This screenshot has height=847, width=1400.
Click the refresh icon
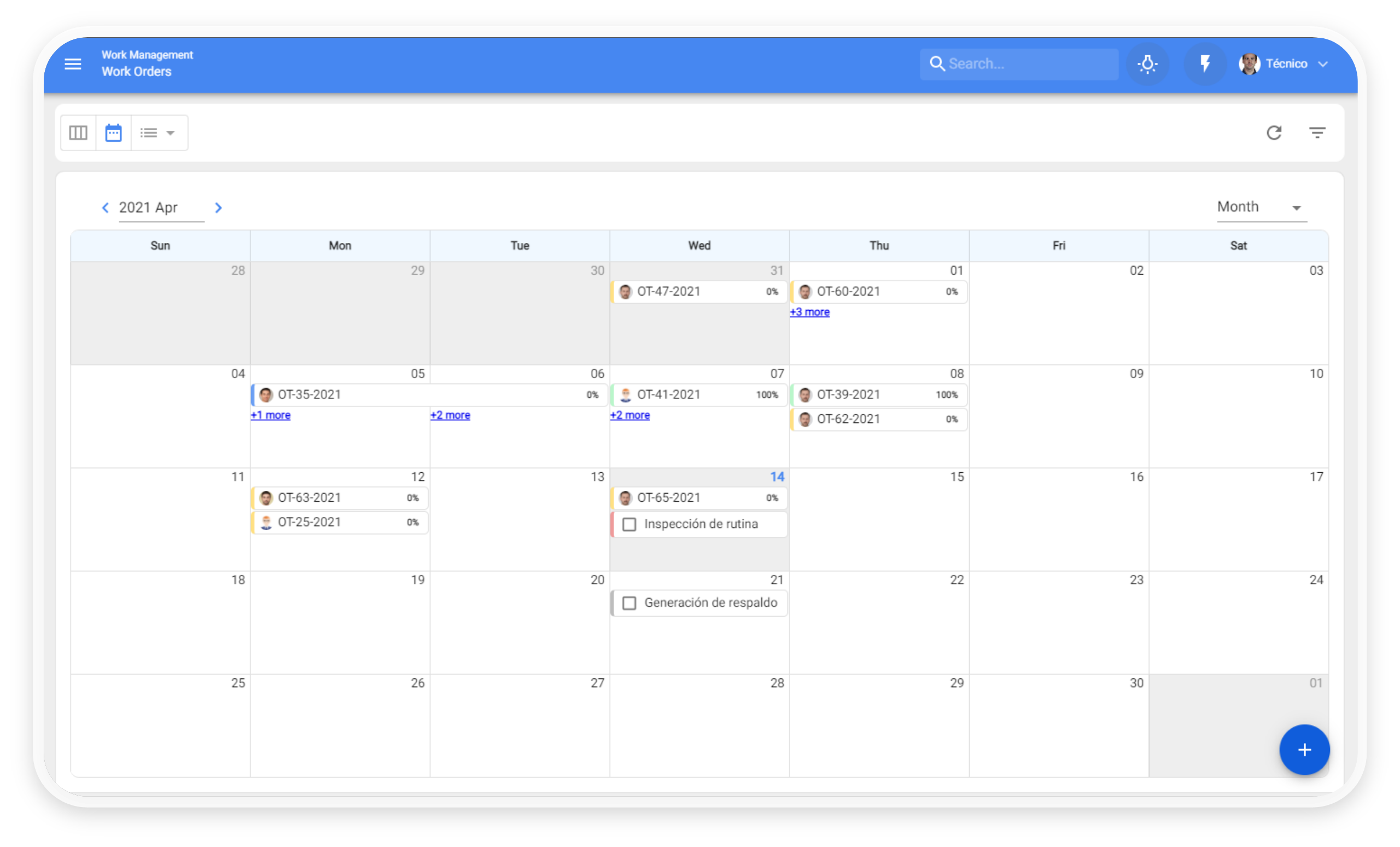1274,133
